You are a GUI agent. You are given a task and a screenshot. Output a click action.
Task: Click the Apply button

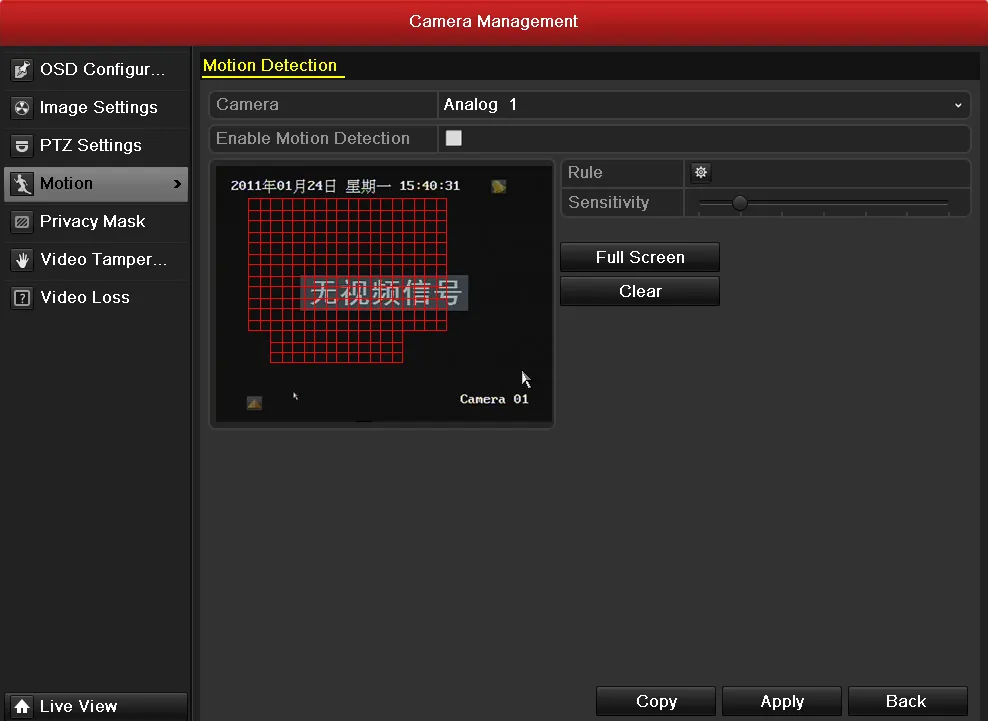point(782,701)
